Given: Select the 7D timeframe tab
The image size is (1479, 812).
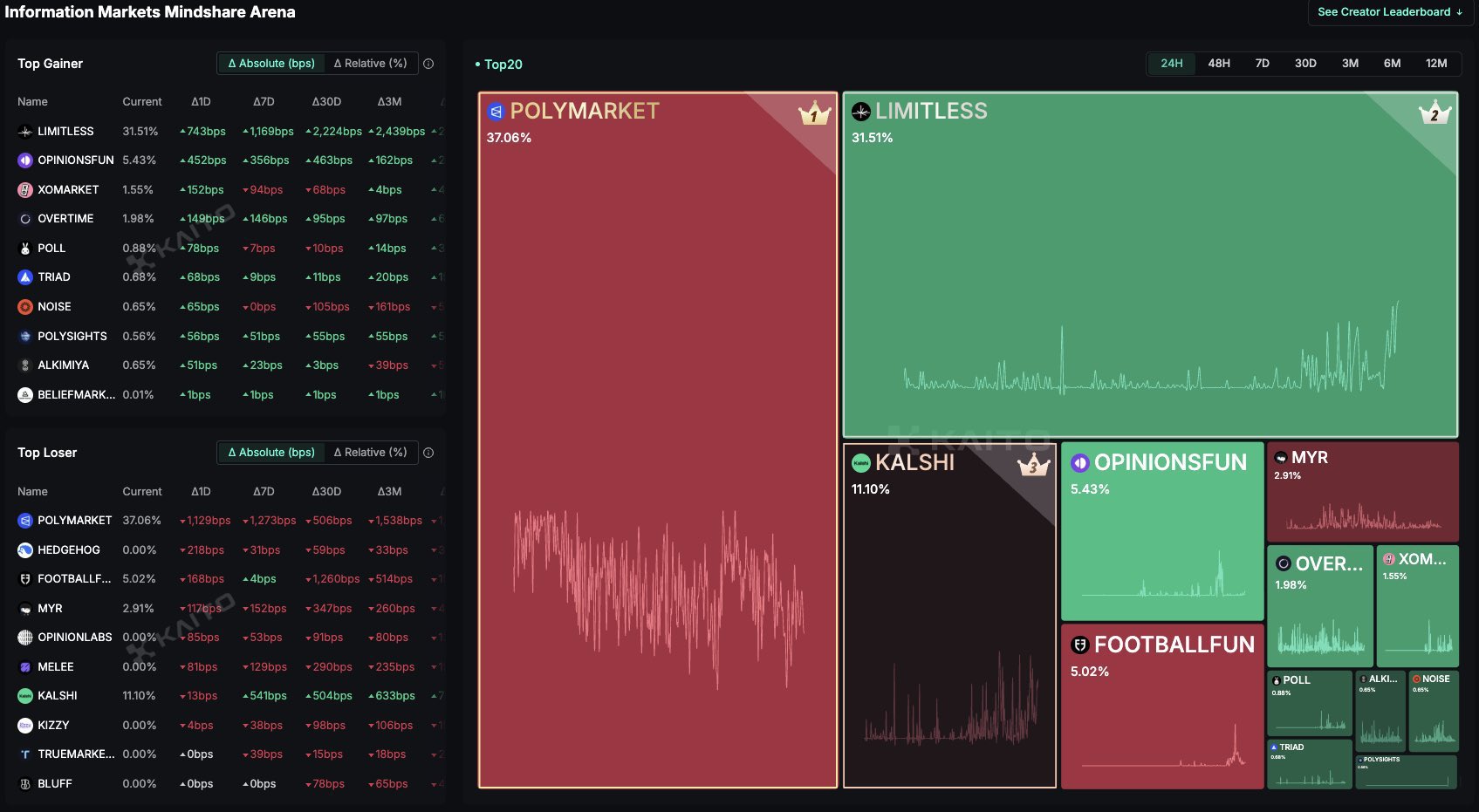Looking at the screenshot, I should pos(1262,64).
